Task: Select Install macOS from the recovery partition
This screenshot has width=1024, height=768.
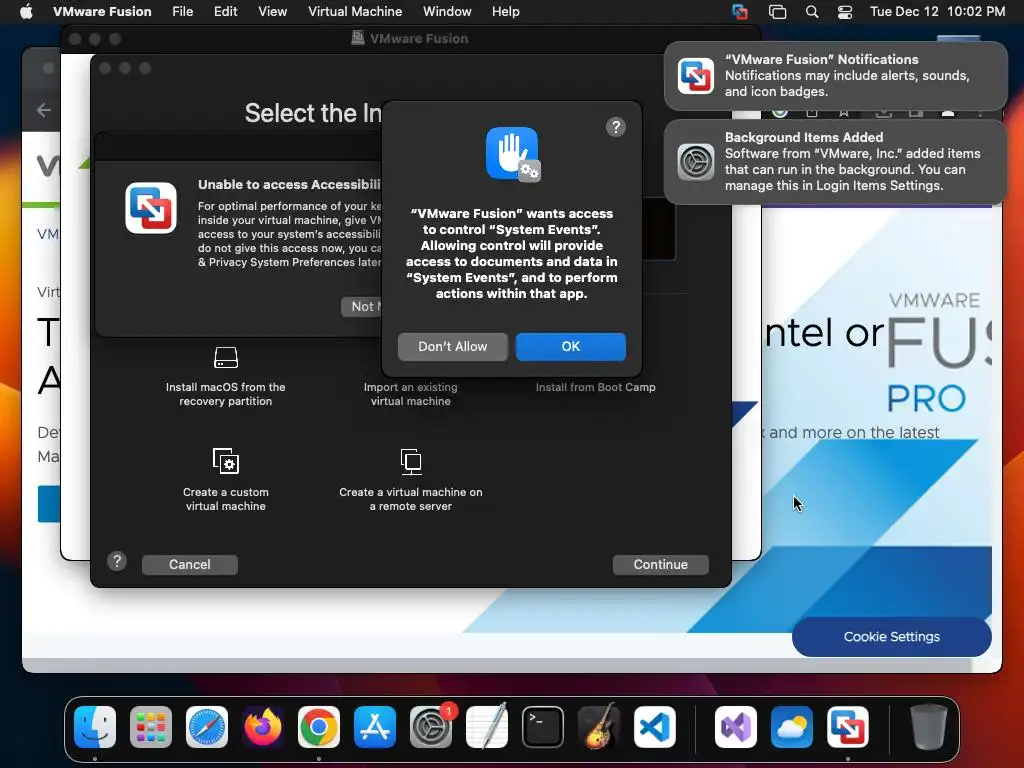Action: [x=225, y=377]
